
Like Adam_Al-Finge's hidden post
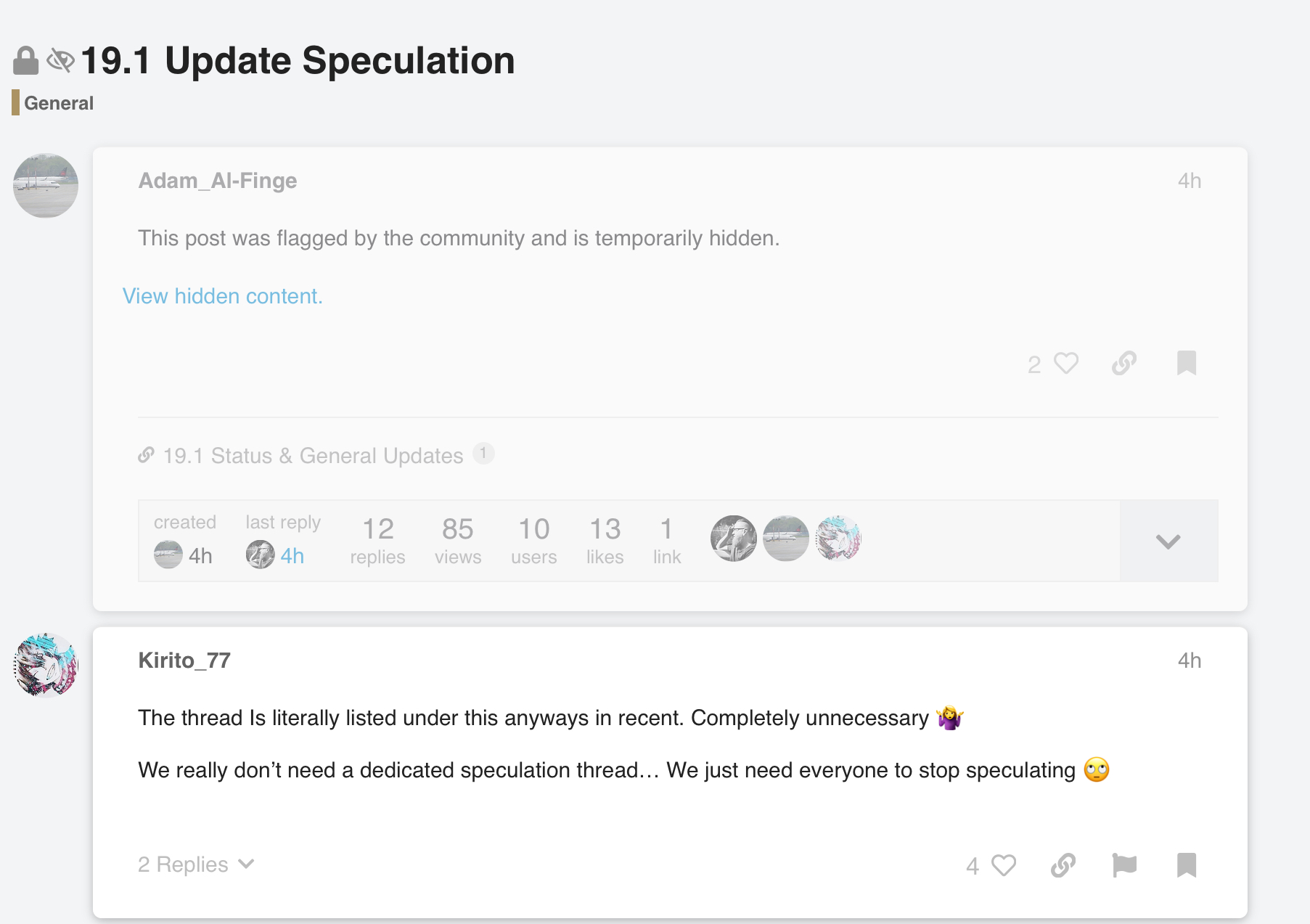click(1065, 363)
